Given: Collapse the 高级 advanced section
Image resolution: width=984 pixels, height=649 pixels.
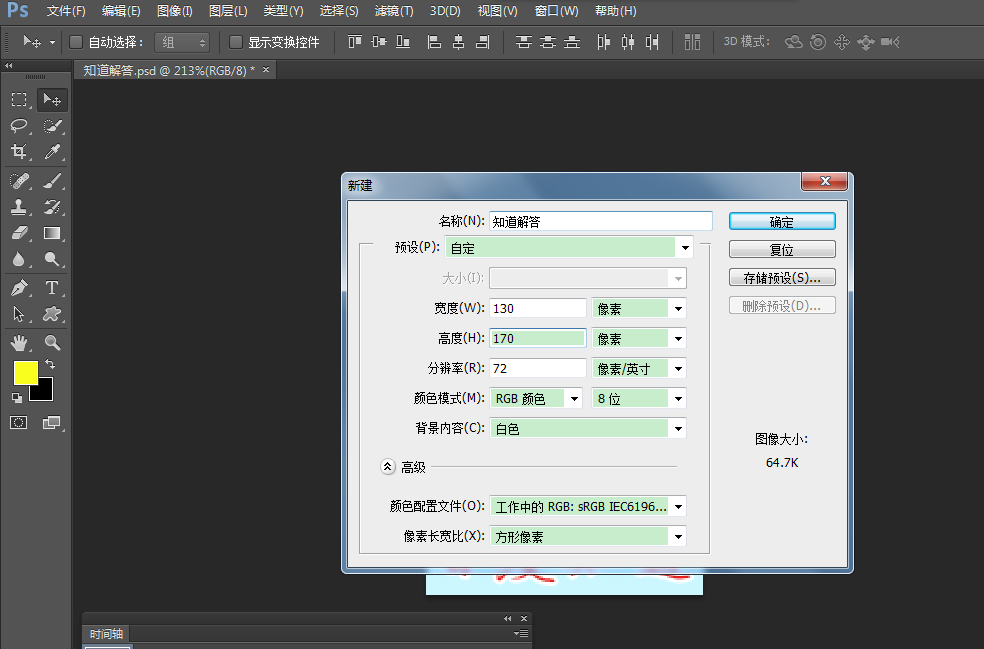Looking at the screenshot, I should [x=388, y=467].
